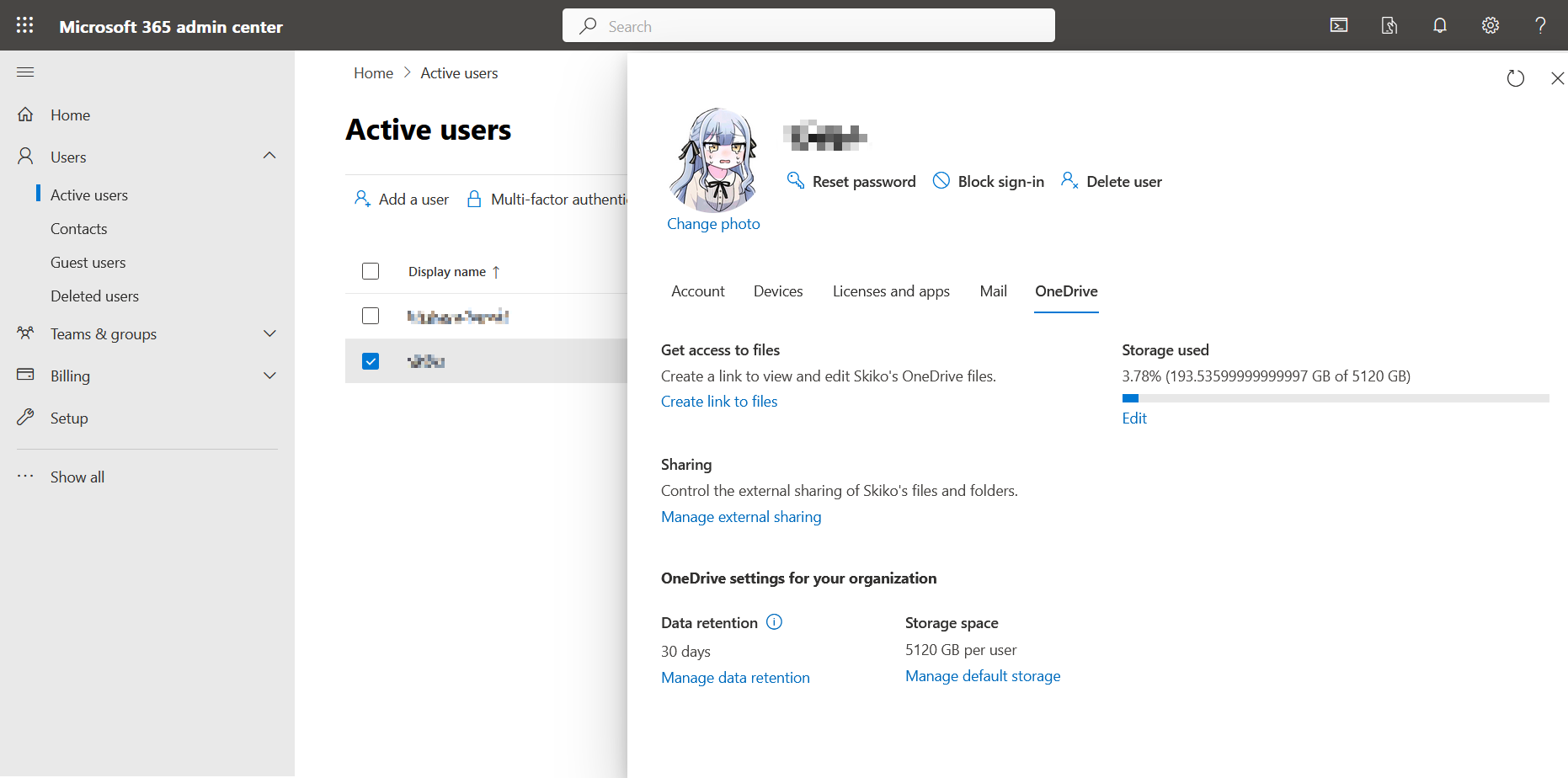Click the storage used progress bar
Viewport: 1568px width, 778px height.
1335,398
